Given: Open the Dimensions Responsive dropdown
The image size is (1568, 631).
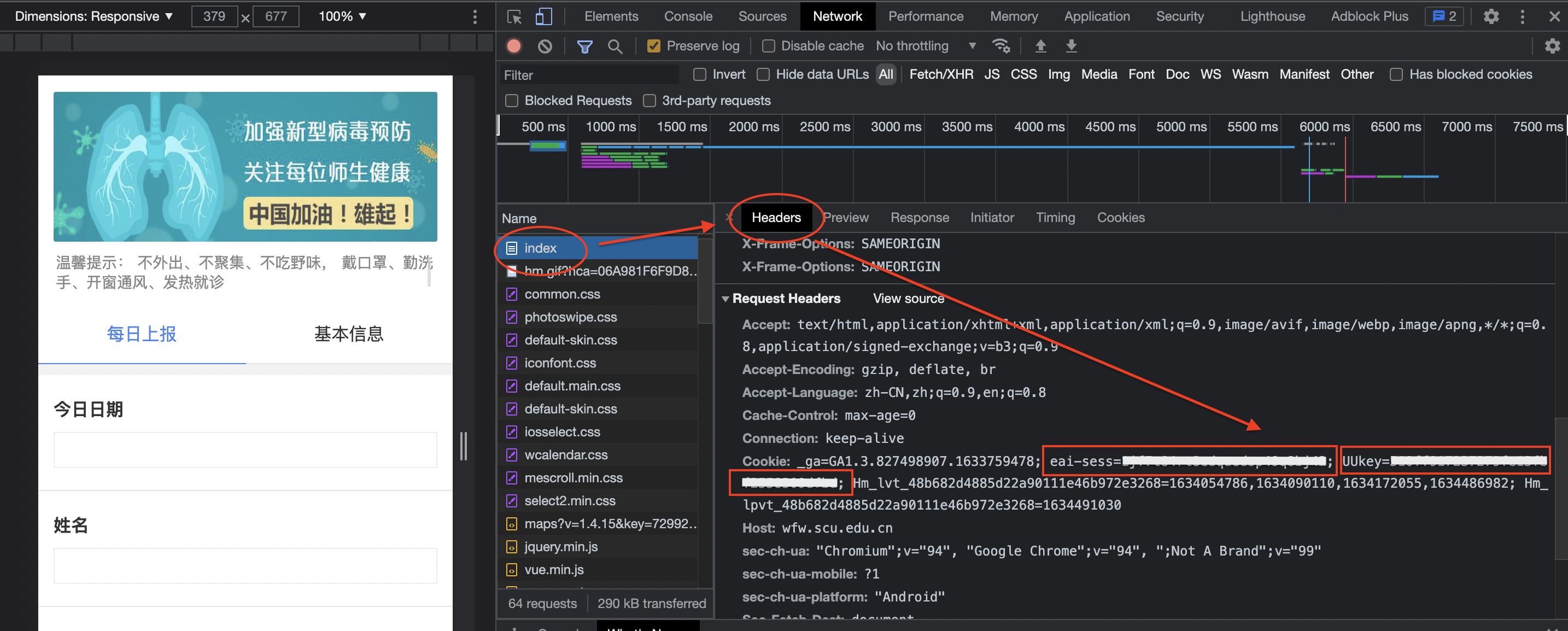Looking at the screenshot, I should (93, 16).
